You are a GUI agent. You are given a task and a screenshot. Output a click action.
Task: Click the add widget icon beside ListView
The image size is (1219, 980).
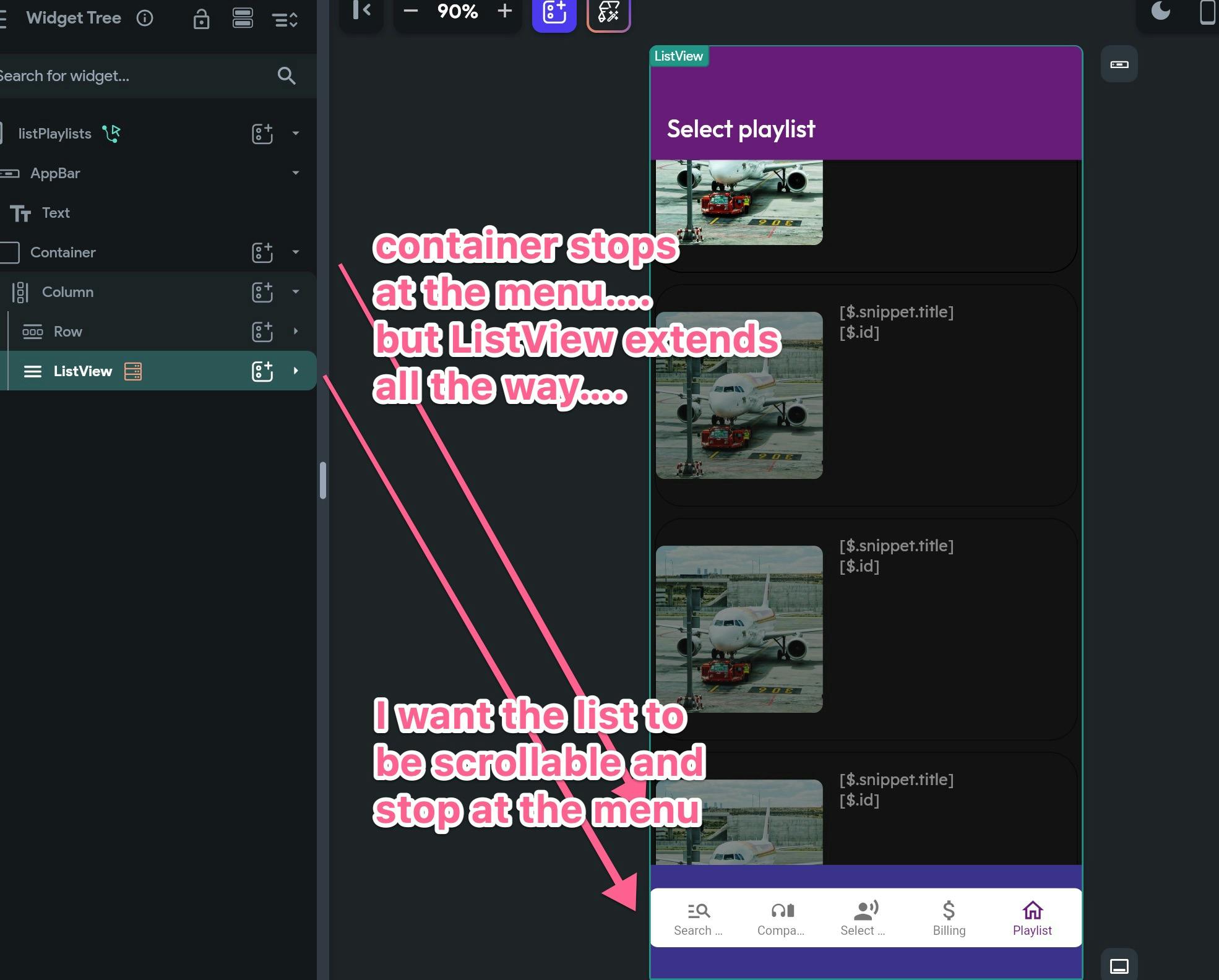point(262,371)
